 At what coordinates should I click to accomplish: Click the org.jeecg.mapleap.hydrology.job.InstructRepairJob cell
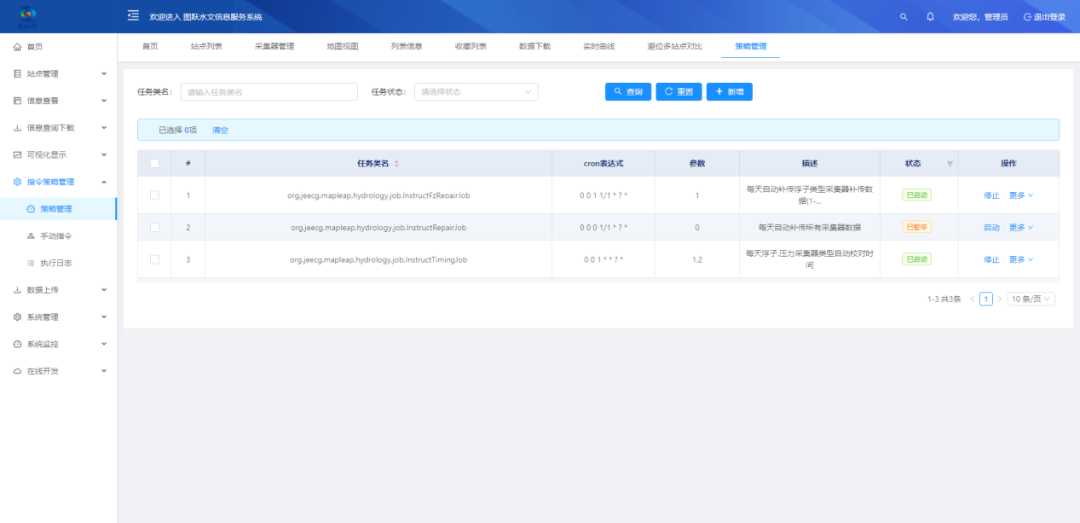[x=378, y=227]
